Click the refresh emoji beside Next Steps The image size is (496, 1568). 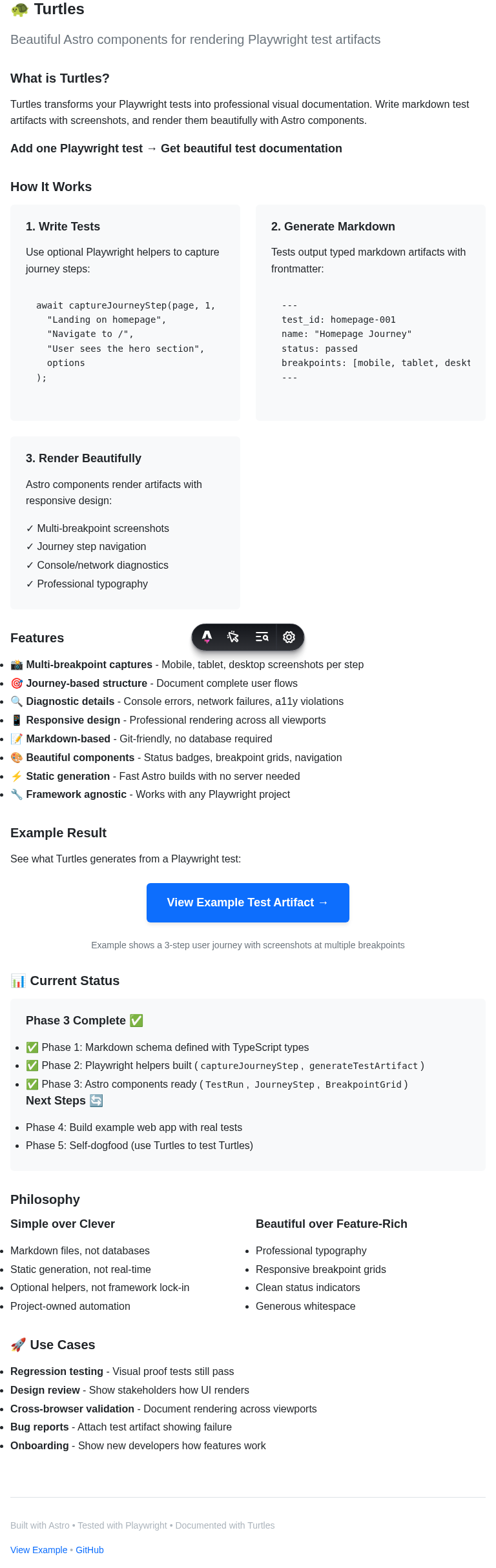pos(96,1101)
